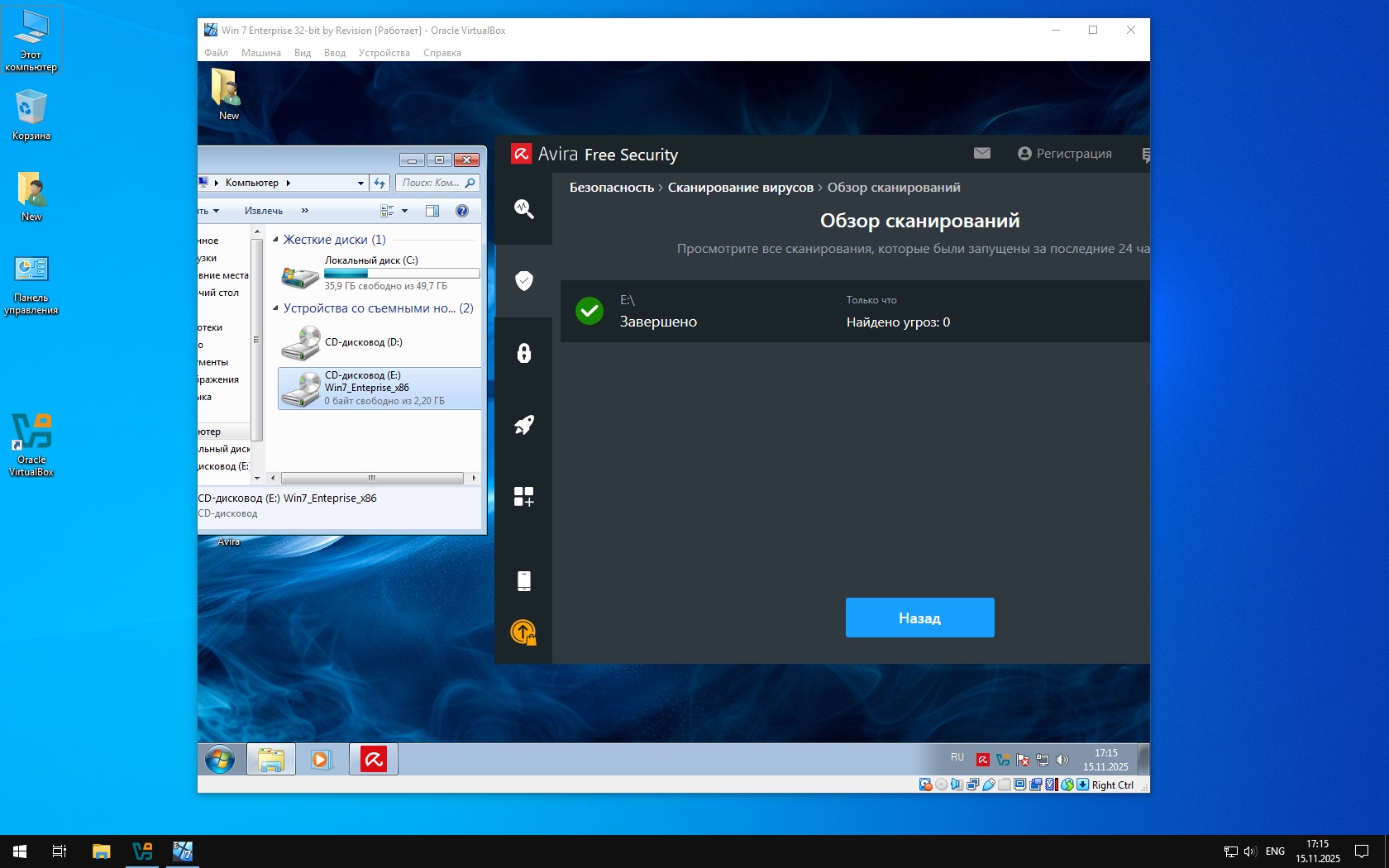Open the Устройства menu in VirtualBox
Viewport: 1389px width, 868px height.
[x=384, y=53]
